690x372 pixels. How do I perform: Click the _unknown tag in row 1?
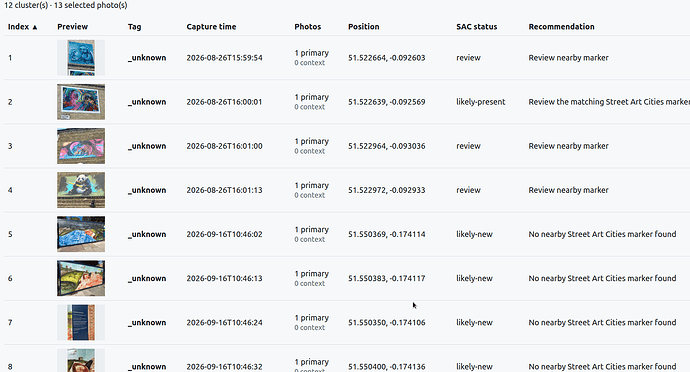pyautogui.click(x=147, y=58)
